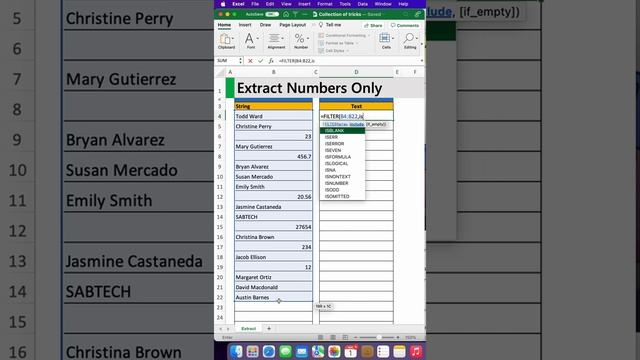The image size is (640, 360).
Task: Open Finder from the Dock
Action: point(236,351)
